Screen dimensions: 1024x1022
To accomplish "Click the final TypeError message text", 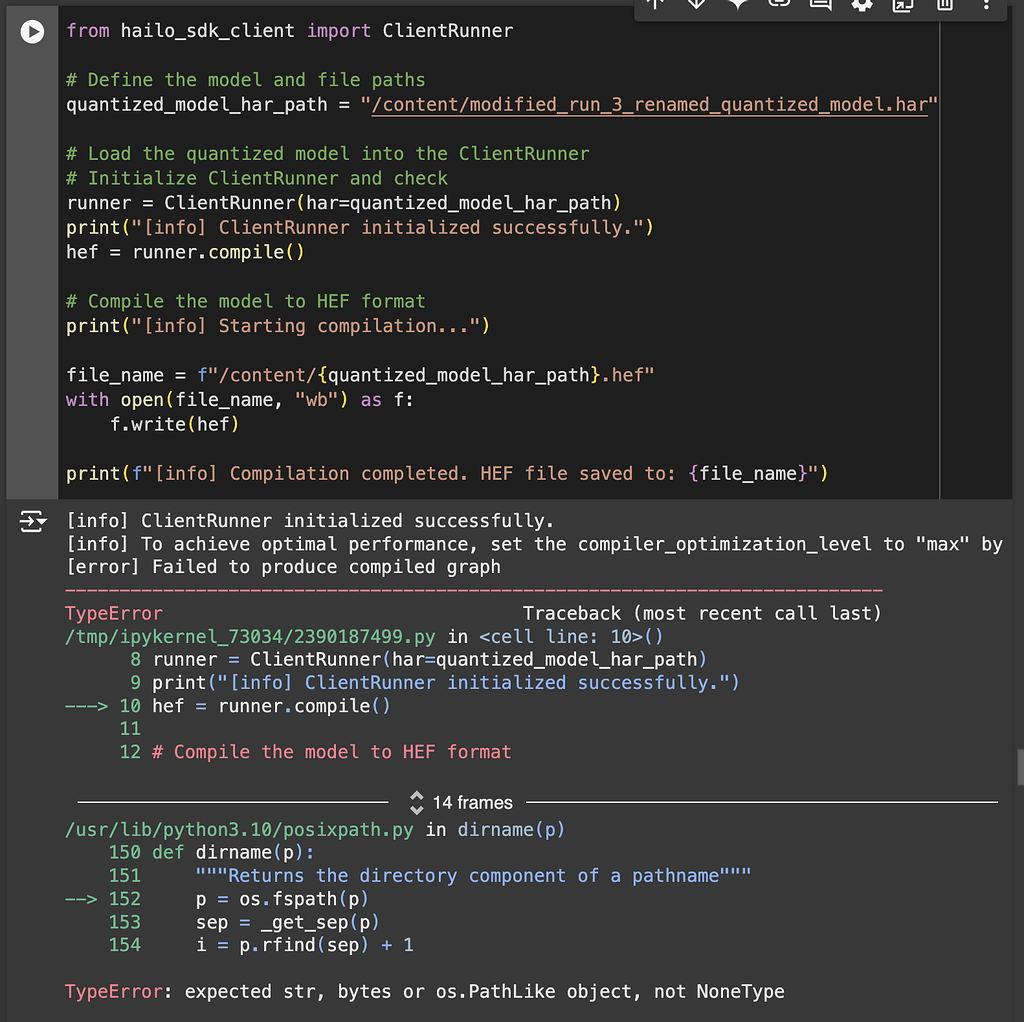I will pyautogui.click(x=424, y=991).
